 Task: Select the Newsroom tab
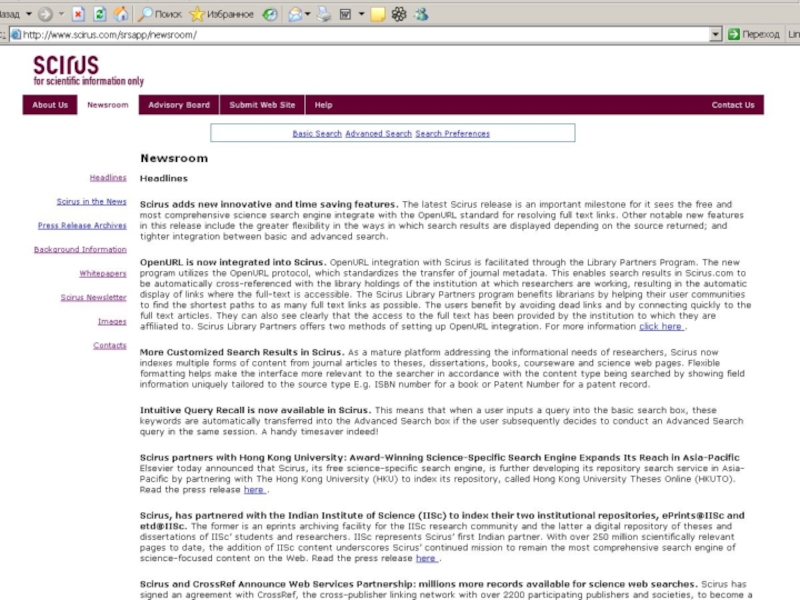click(108, 105)
